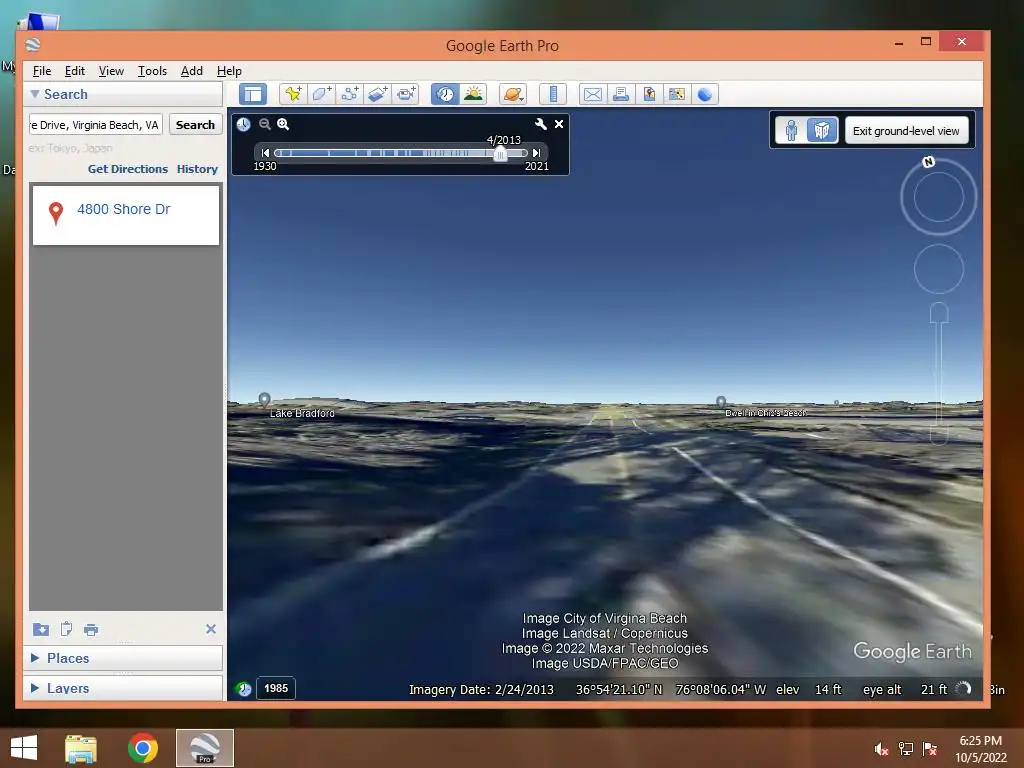This screenshot has height=768, width=1024.
Task: Save search results to My Places folder icon
Action: [40, 630]
